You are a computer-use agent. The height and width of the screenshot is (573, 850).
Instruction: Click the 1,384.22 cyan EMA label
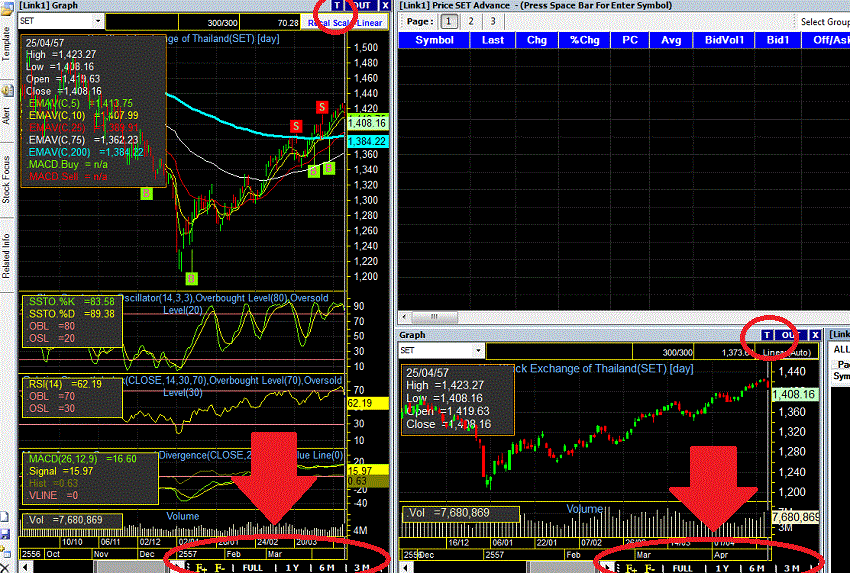[368, 141]
